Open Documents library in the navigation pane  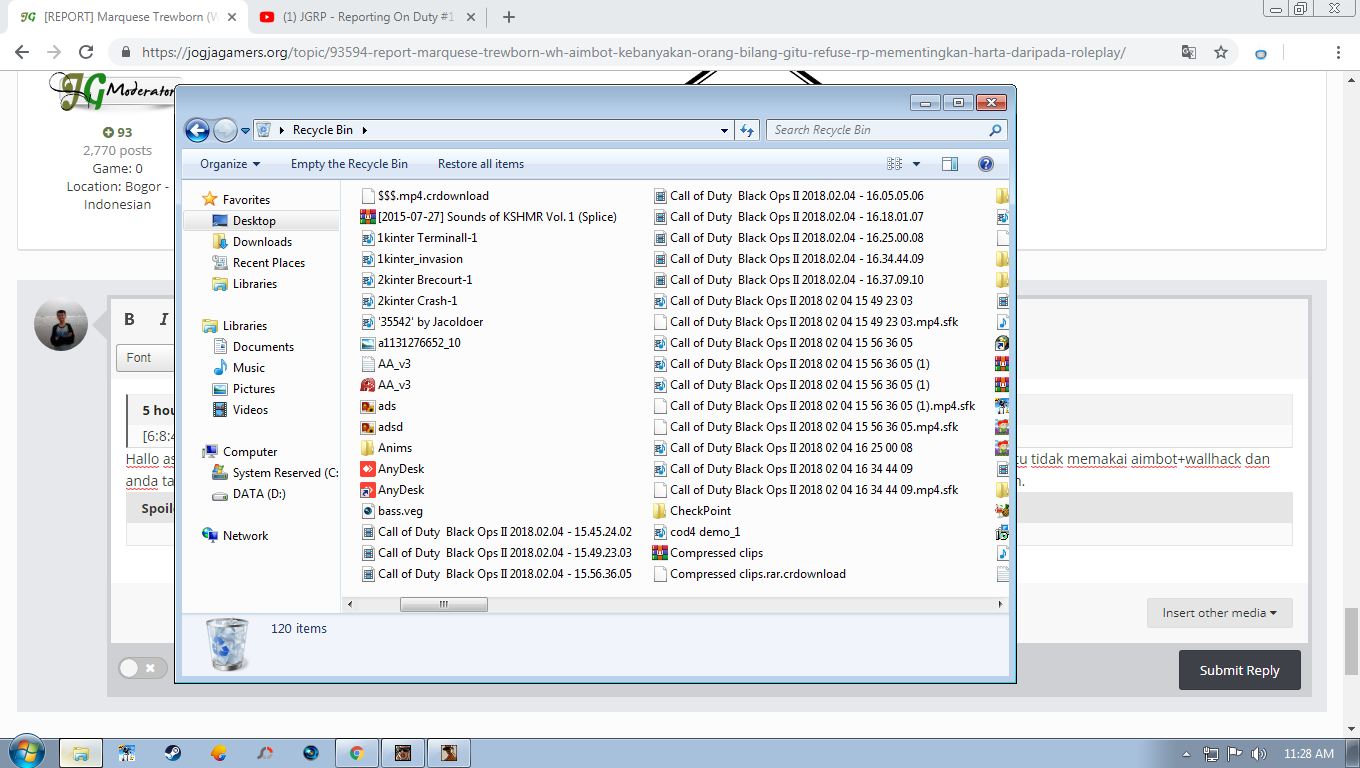click(263, 347)
